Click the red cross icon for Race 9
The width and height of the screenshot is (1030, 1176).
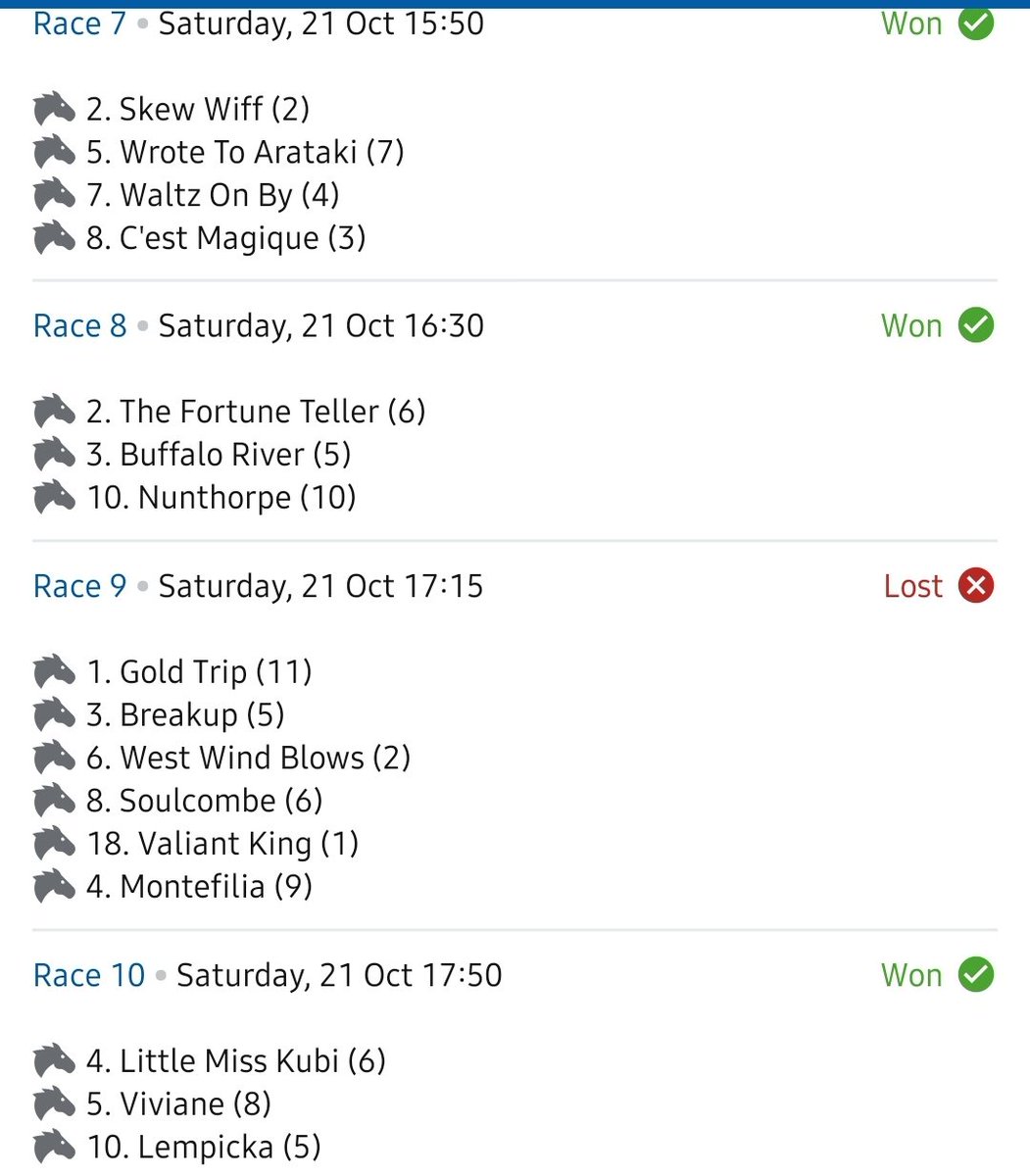point(976,586)
